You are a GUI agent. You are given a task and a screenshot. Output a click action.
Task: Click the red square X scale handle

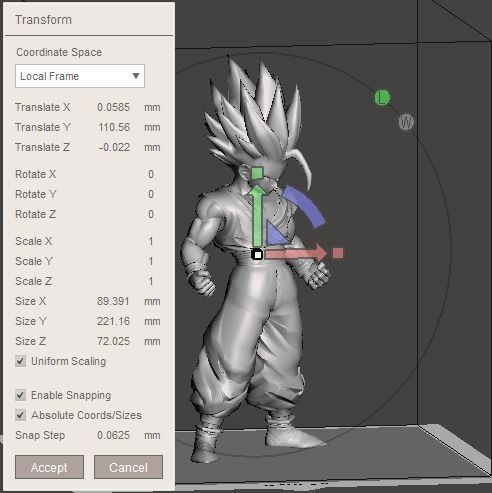tap(338, 253)
